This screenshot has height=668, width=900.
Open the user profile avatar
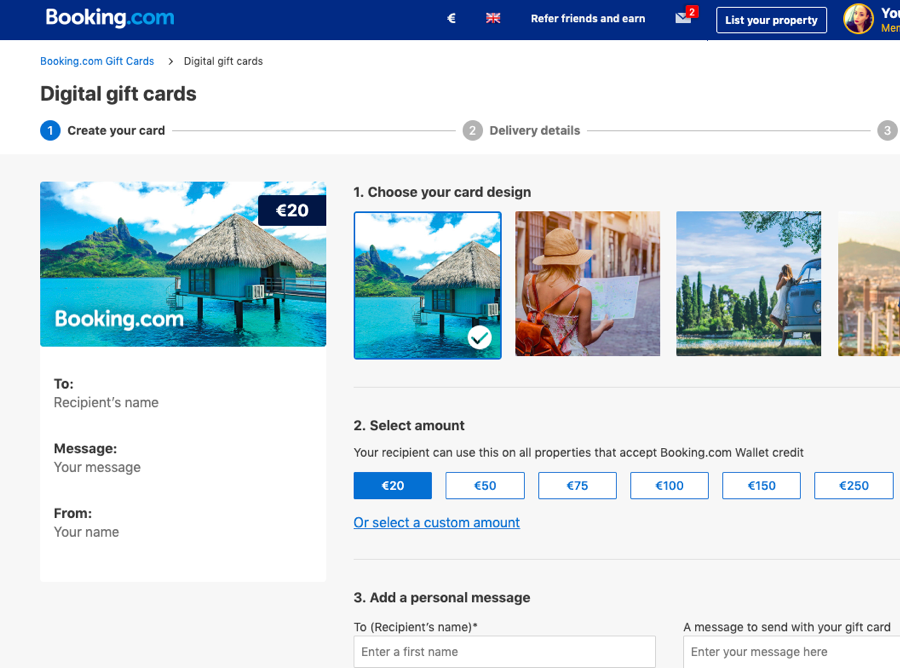[858, 19]
